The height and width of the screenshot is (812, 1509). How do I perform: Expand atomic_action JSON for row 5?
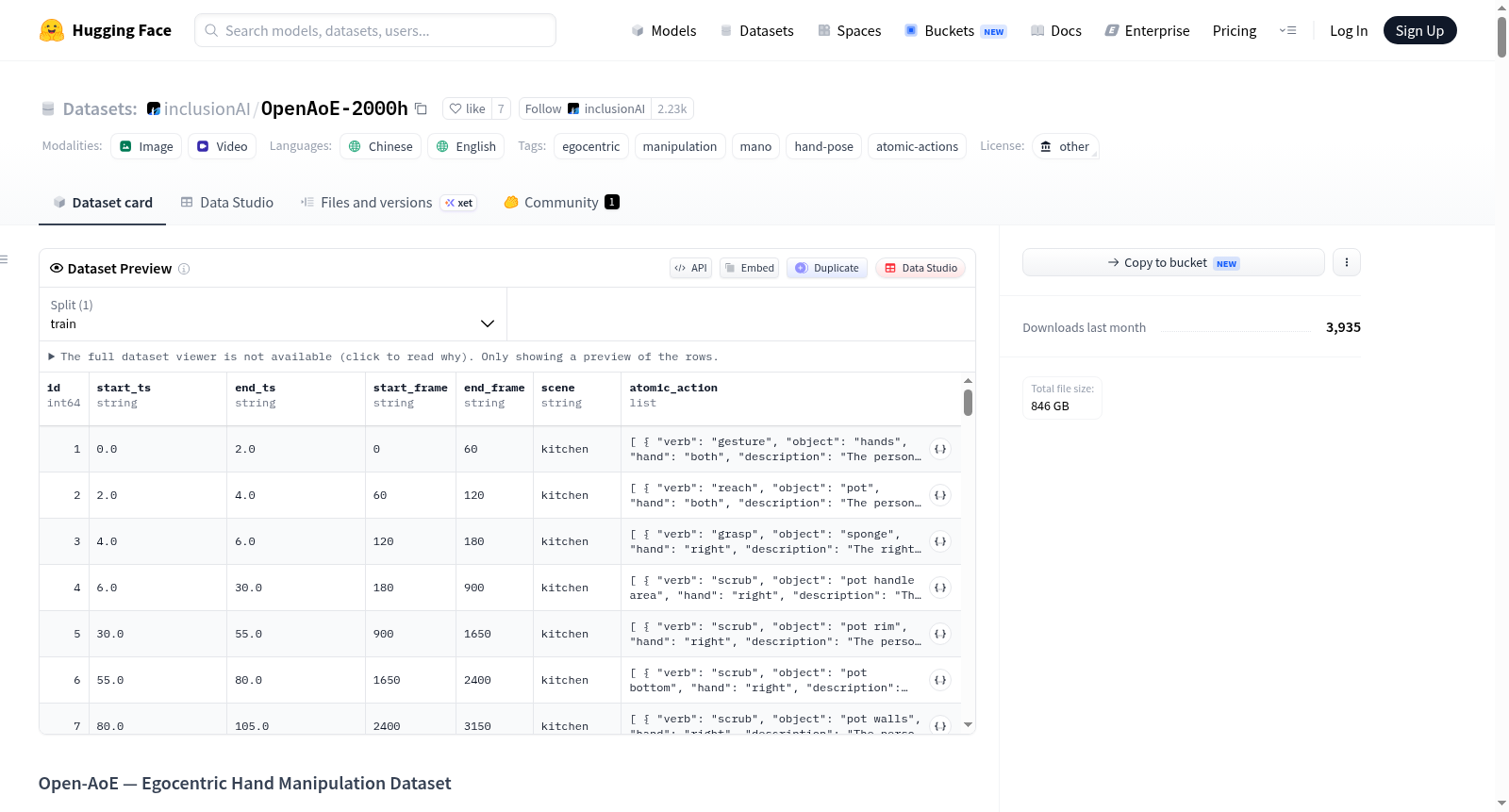tap(940, 634)
